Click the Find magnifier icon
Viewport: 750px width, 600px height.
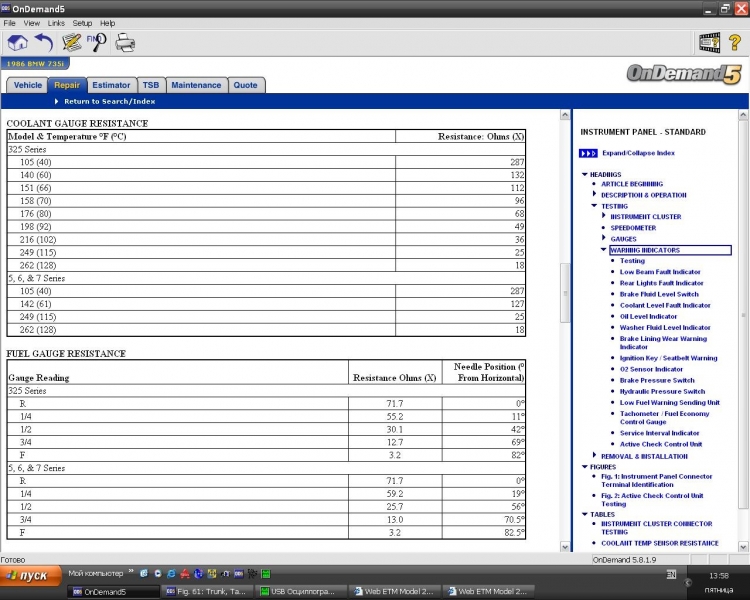98,42
